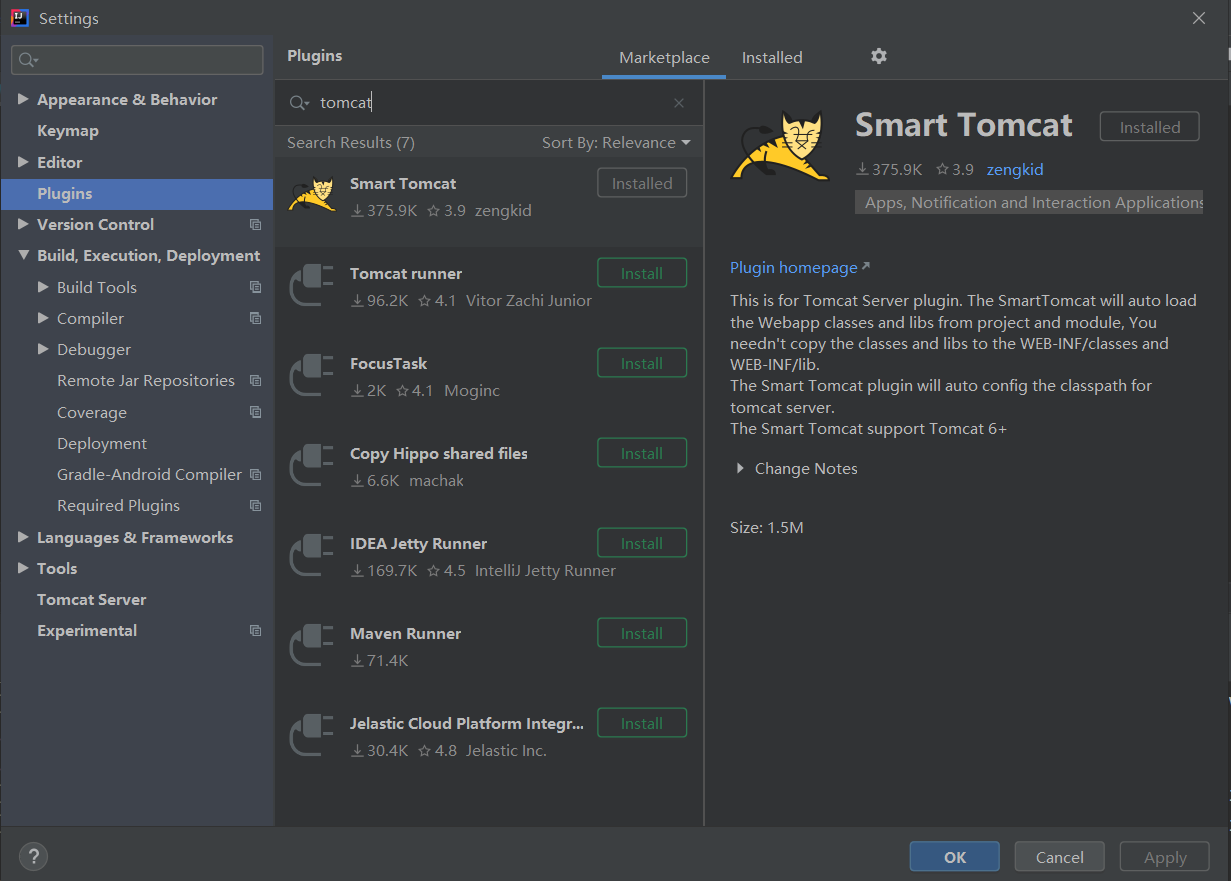The width and height of the screenshot is (1231, 881).
Task: Select Keymap in settings tree
Action: (x=68, y=131)
